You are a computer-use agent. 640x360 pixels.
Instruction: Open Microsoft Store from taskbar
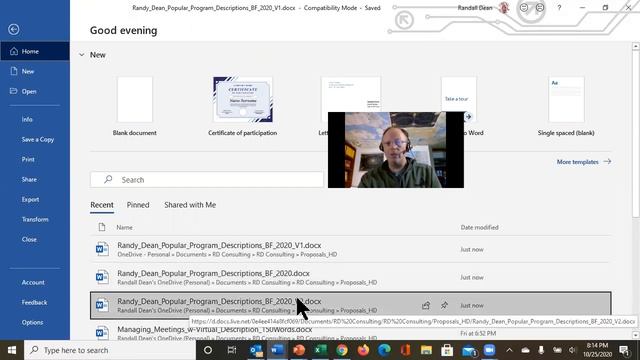point(447,350)
